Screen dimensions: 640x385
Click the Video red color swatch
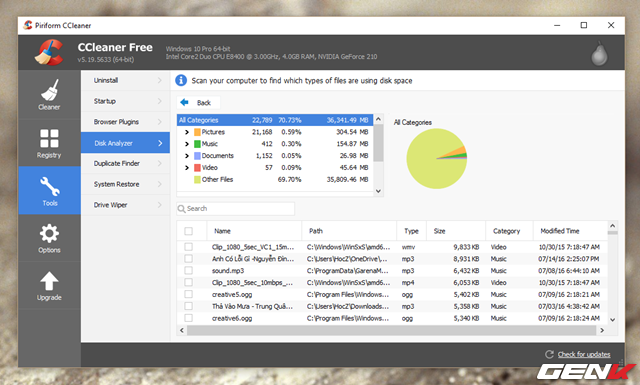[197, 167]
